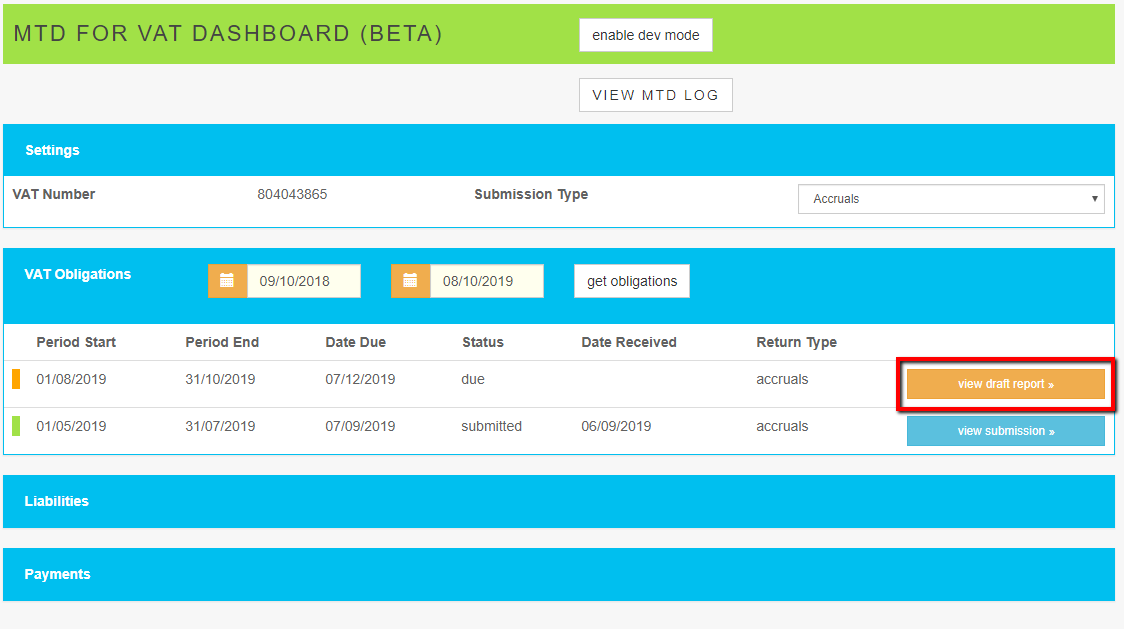Screen dimensions: 1124x629
Task: Select period start 01/08/2019 cell
Action: [71, 379]
